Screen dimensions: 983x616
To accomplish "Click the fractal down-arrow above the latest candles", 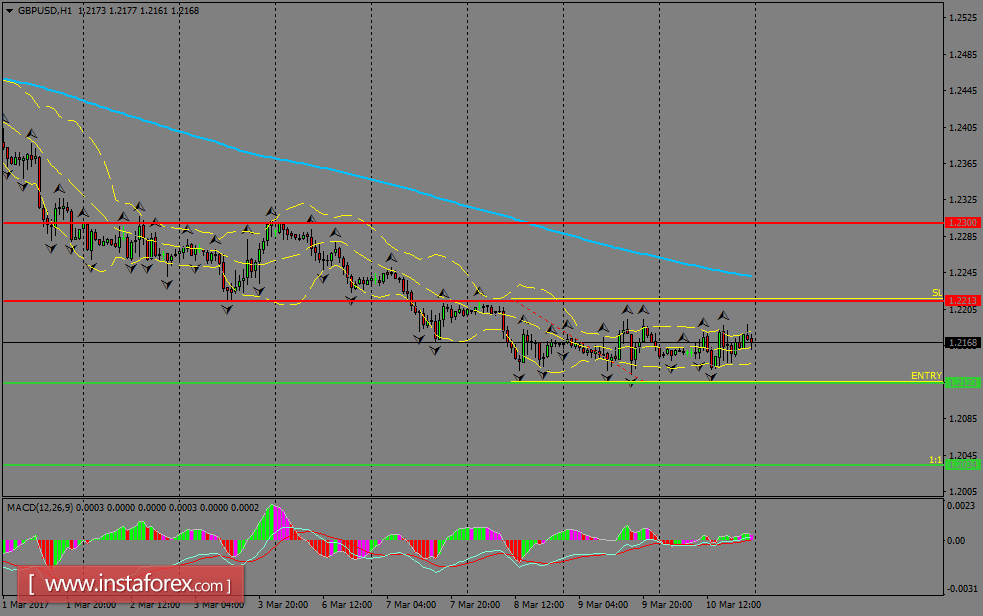I will point(722,313).
